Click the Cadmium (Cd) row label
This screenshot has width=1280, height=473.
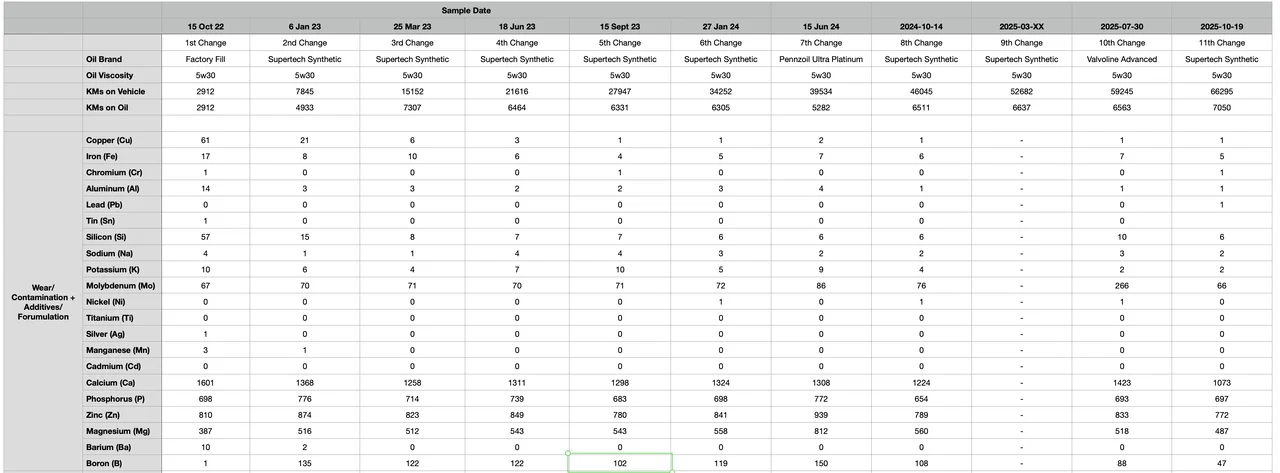click(x=113, y=366)
